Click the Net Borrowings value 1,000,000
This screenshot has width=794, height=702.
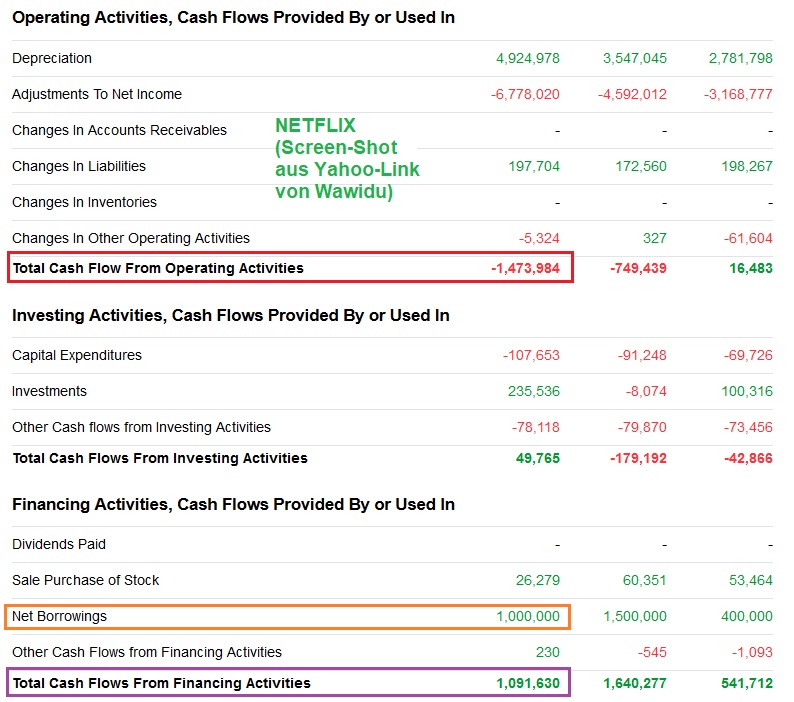pos(528,616)
